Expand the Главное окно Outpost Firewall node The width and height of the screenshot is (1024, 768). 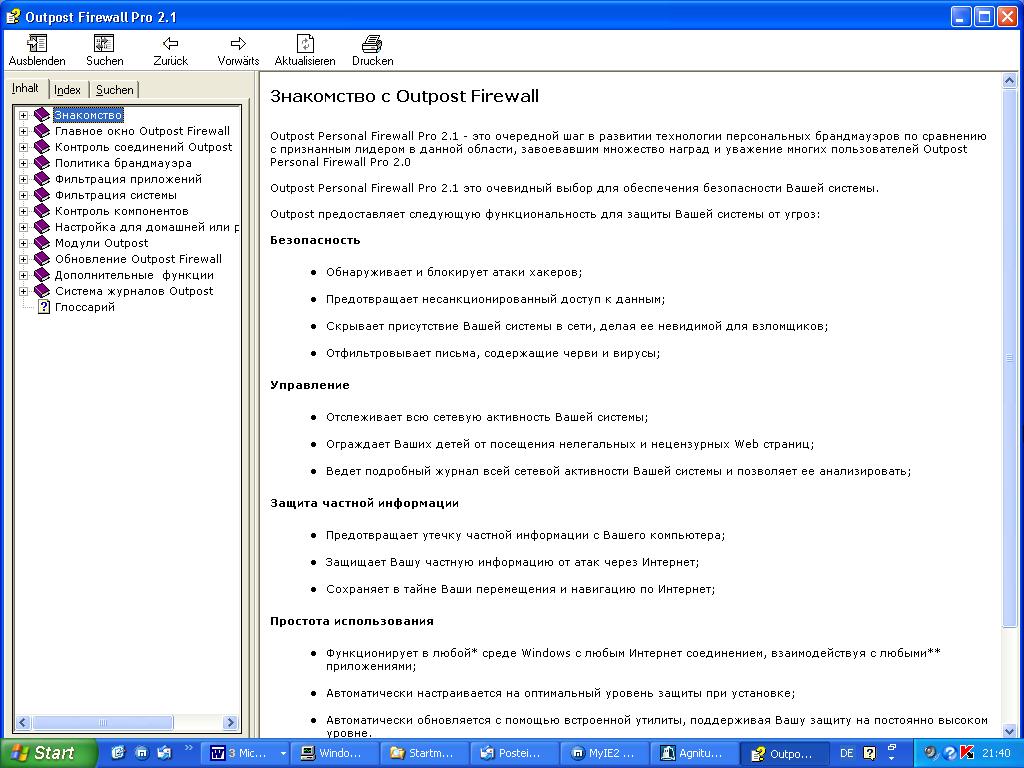[x=24, y=131]
